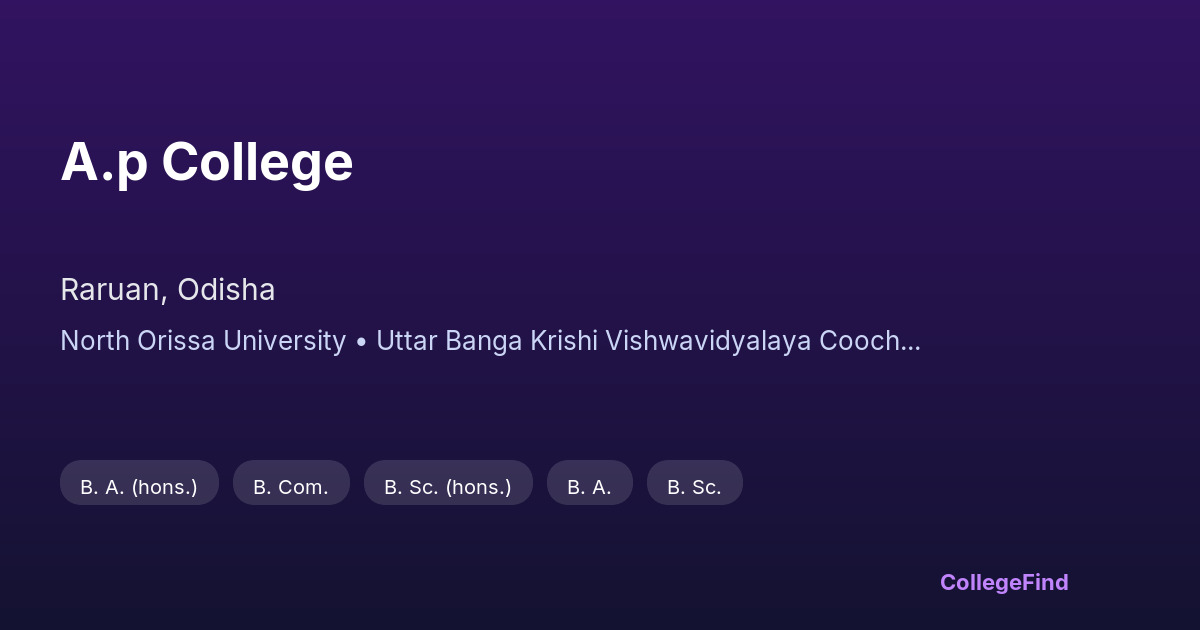Click the A.p College title heading
This screenshot has height=630, width=1200.
click(x=207, y=162)
